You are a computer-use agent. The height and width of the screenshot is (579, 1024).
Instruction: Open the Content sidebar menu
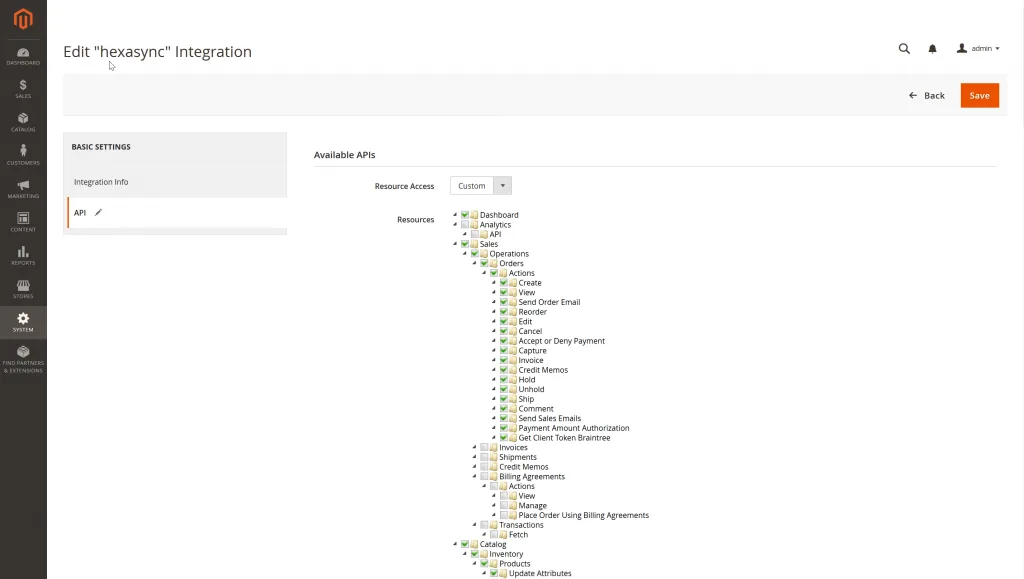[23, 223]
